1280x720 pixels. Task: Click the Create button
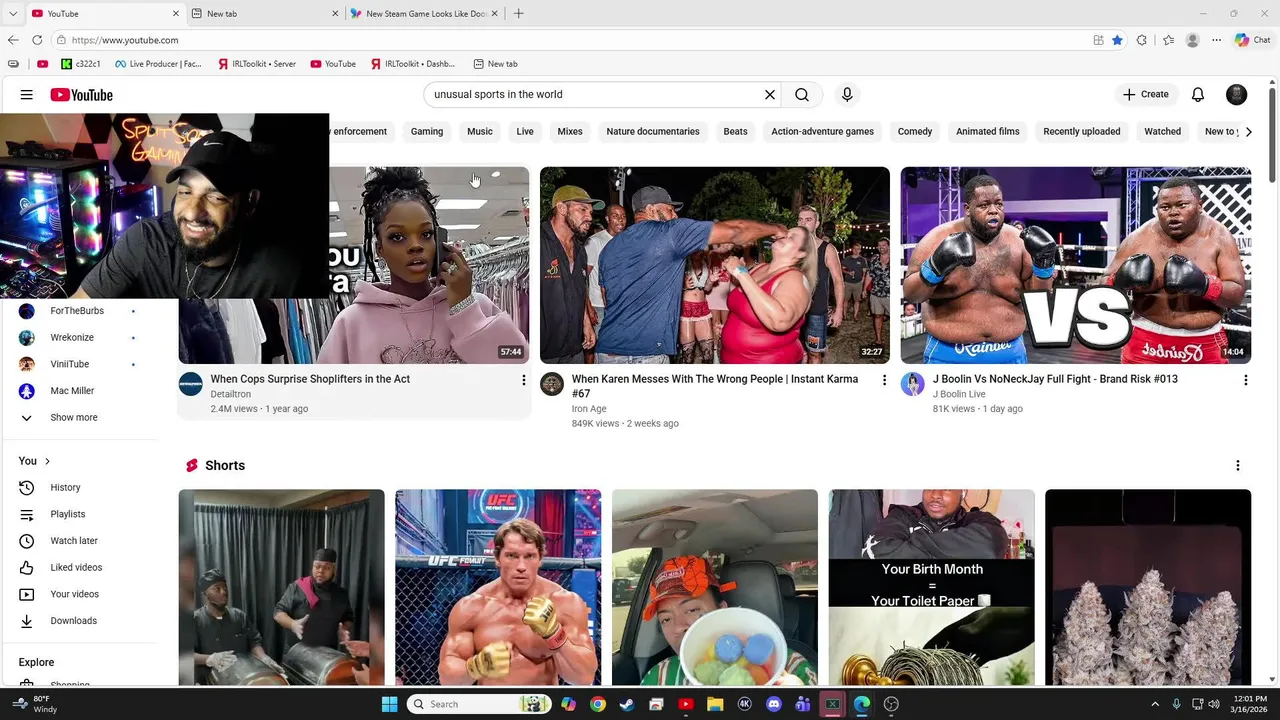click(1146, 95)
